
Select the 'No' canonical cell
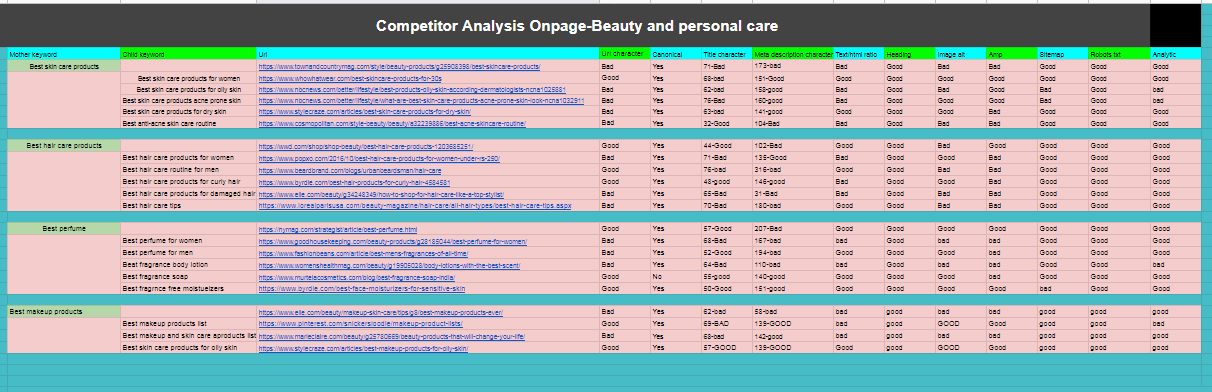pos(675,276)
